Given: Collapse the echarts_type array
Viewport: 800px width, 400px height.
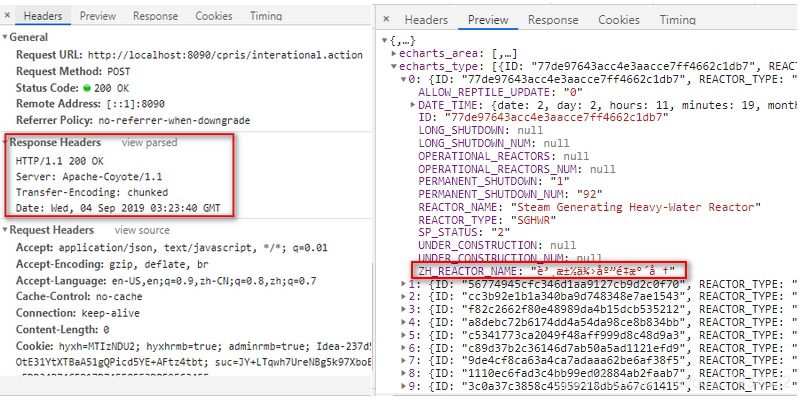Looking at the screenshot, I should 394,66.
